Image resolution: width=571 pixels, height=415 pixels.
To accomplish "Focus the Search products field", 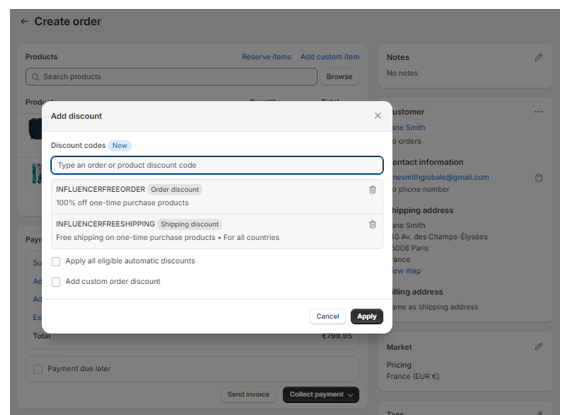I will tap(172, 77).
